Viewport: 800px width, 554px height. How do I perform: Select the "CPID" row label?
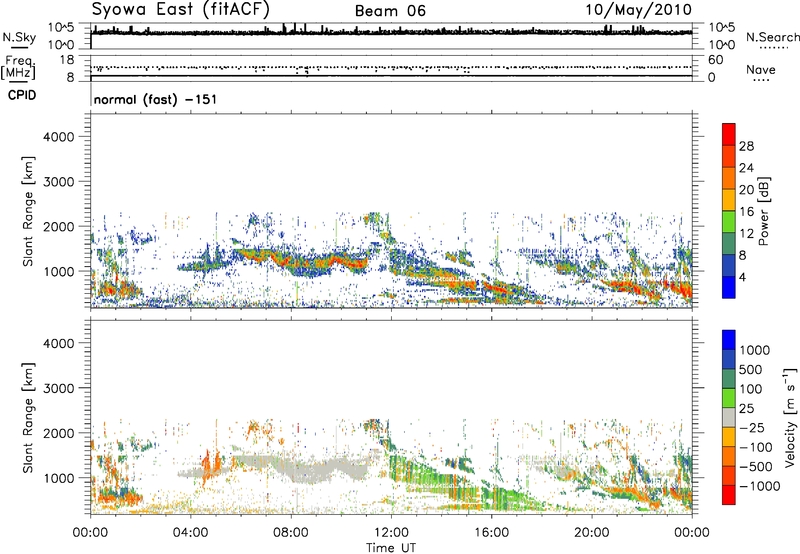(x=22, y=95)
